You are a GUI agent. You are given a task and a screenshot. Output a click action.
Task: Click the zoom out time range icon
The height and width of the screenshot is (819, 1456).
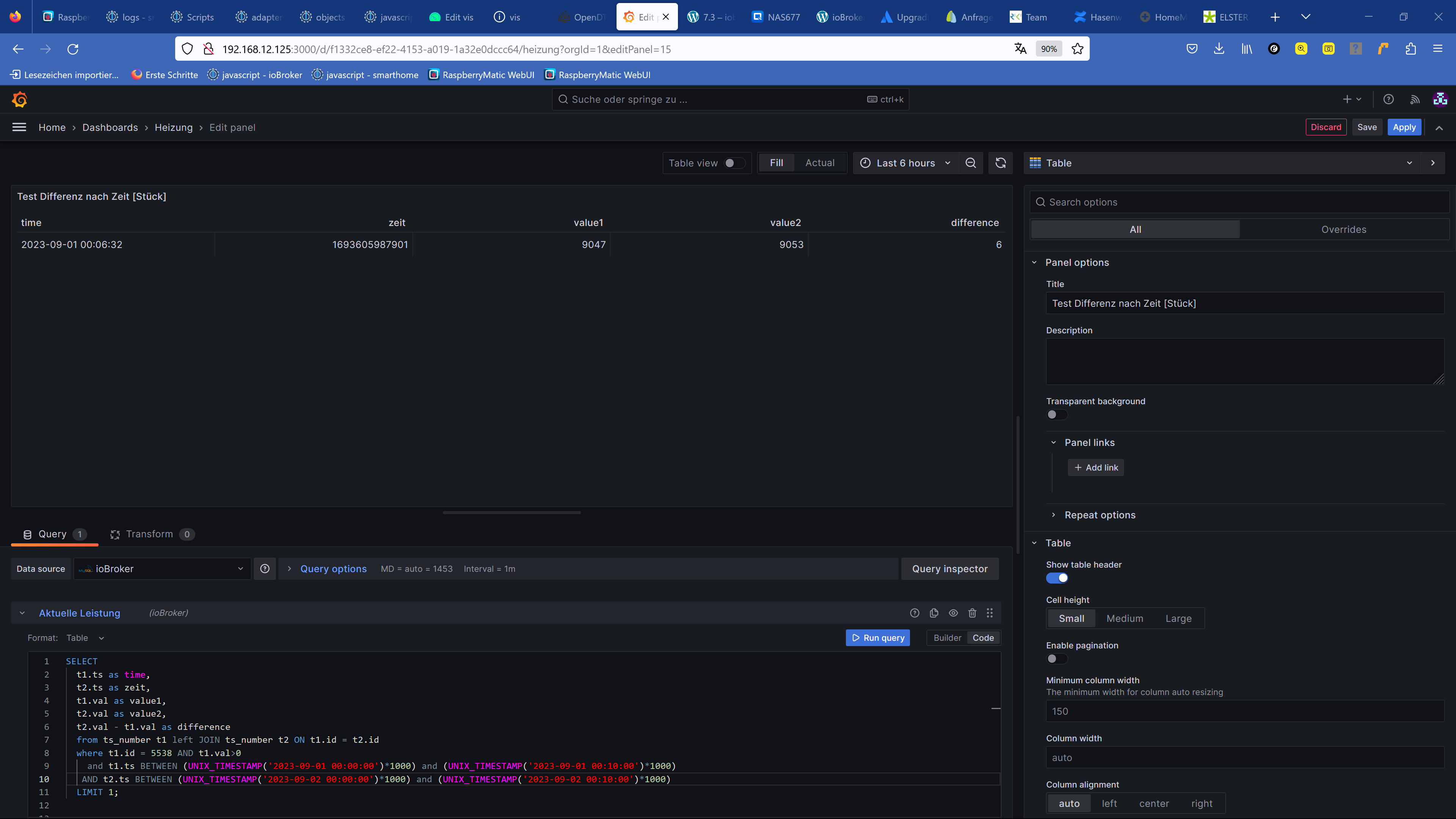pyautogui.click(x=971, y=163)
